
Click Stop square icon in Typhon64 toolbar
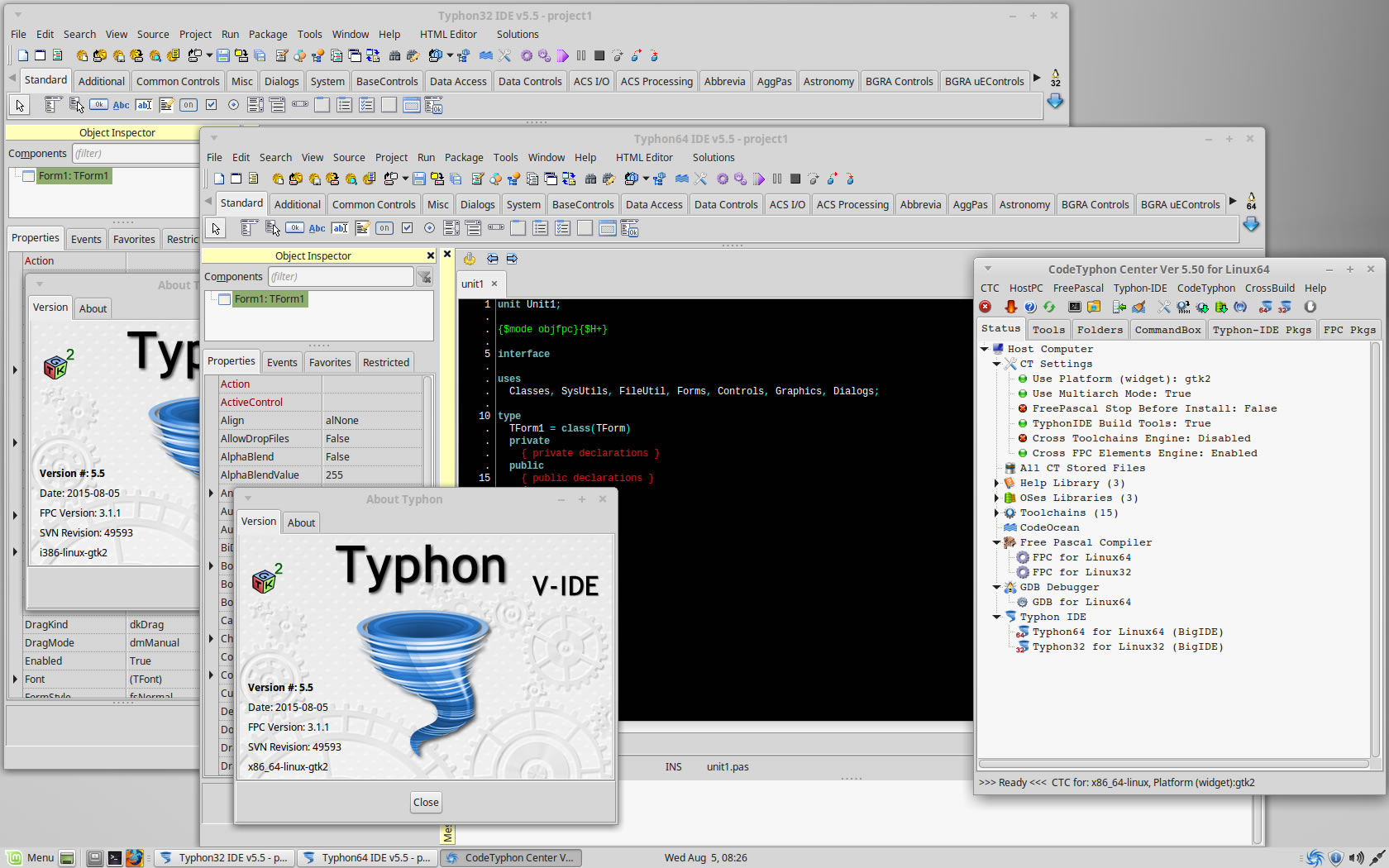pos(795,179)
